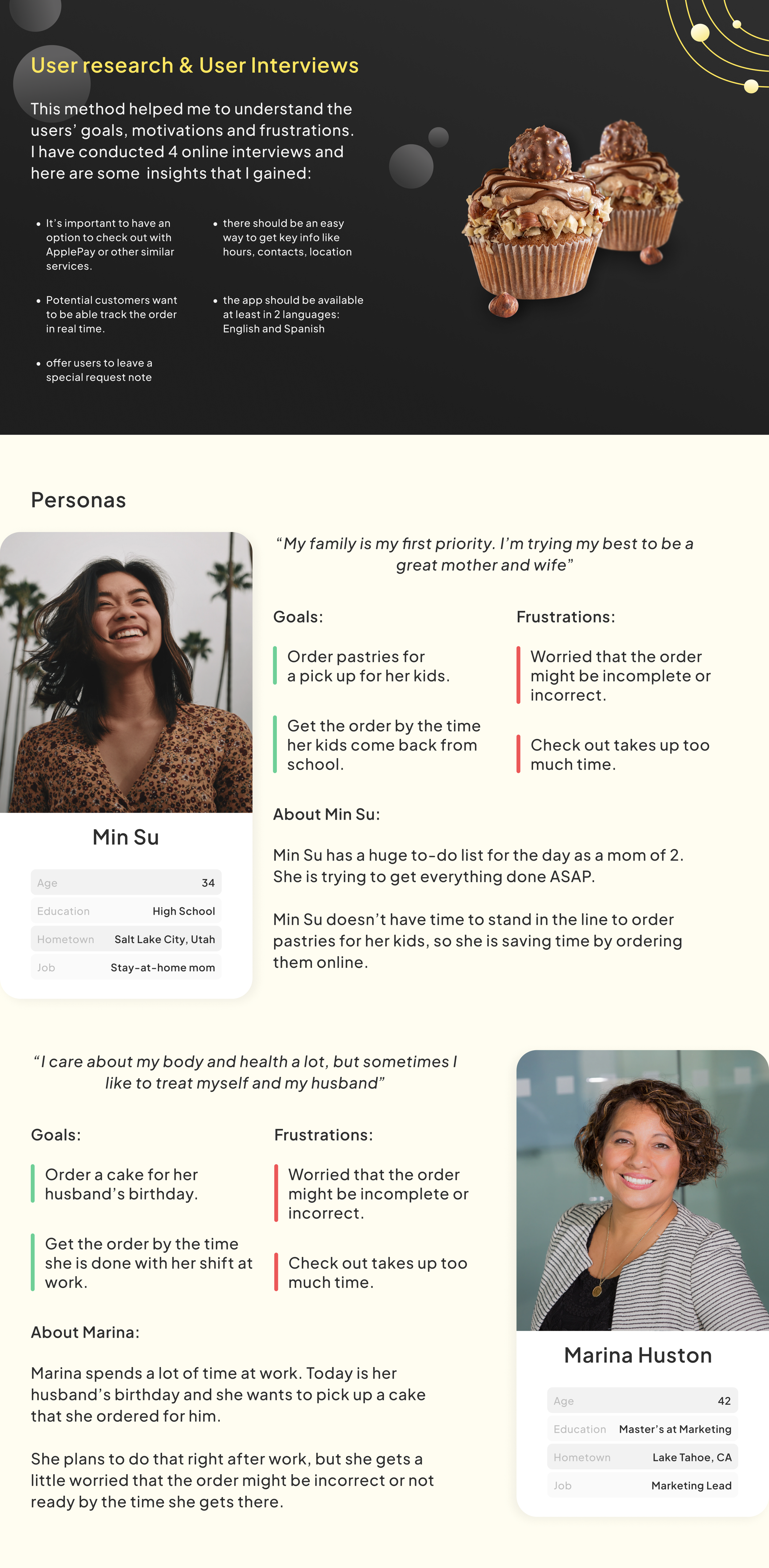Select Min Su's Age row showing 34
Screen dimensions: 769x1568
tap(126, 883)
